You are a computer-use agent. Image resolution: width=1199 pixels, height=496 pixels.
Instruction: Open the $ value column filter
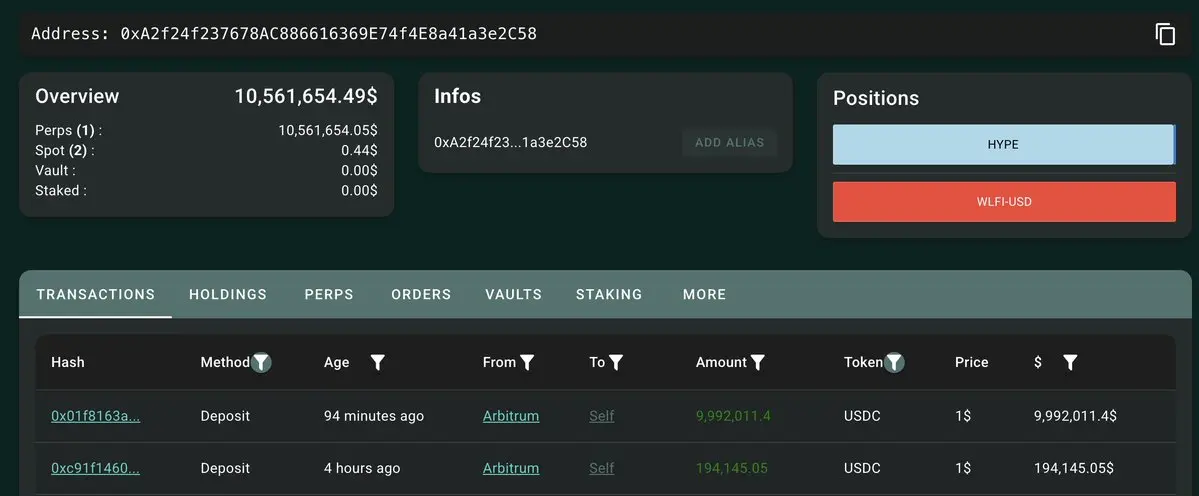tap(1071, 362)
